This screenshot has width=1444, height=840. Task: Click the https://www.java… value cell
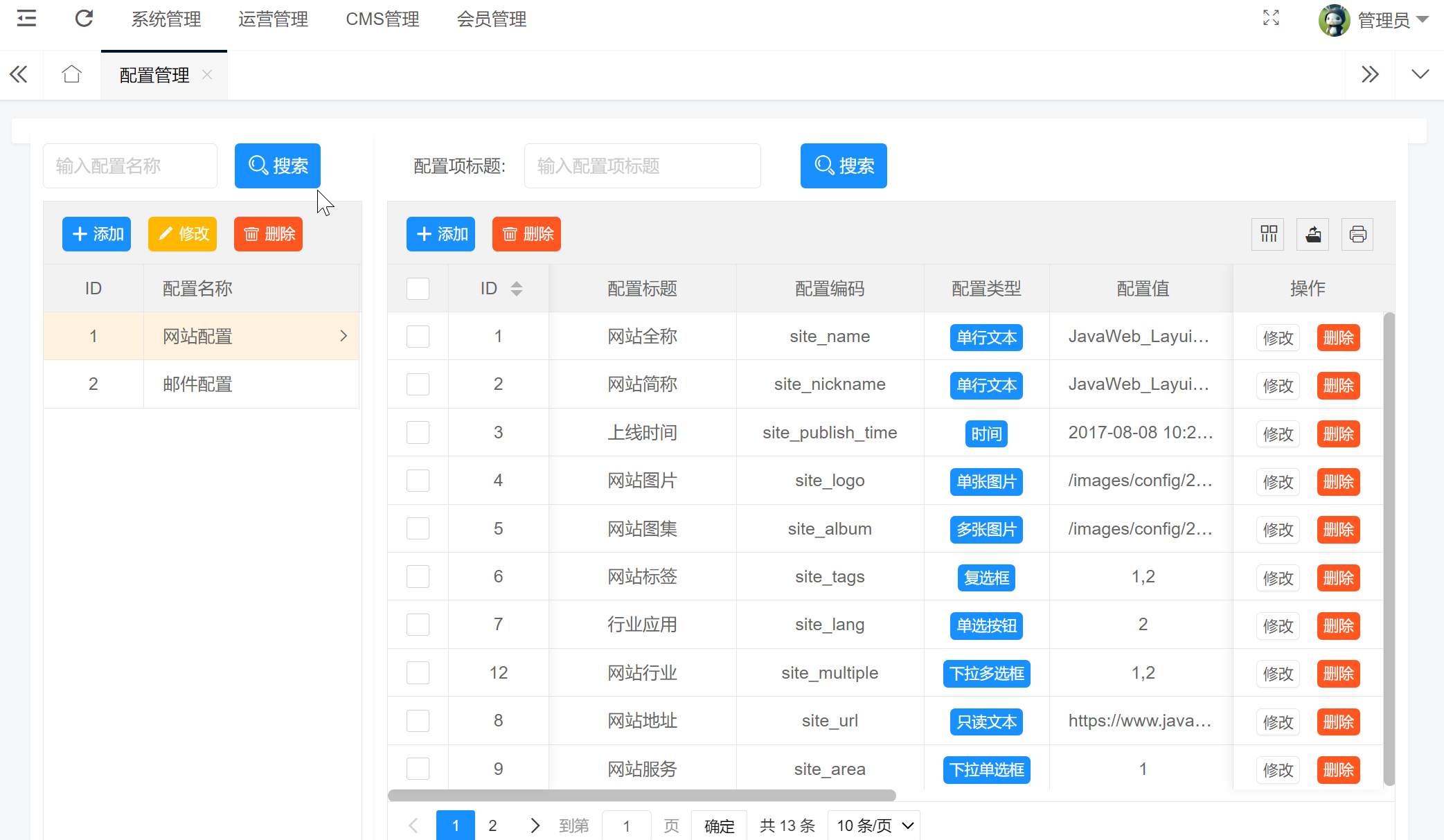pyautogui.click(x=1141, y=721)
